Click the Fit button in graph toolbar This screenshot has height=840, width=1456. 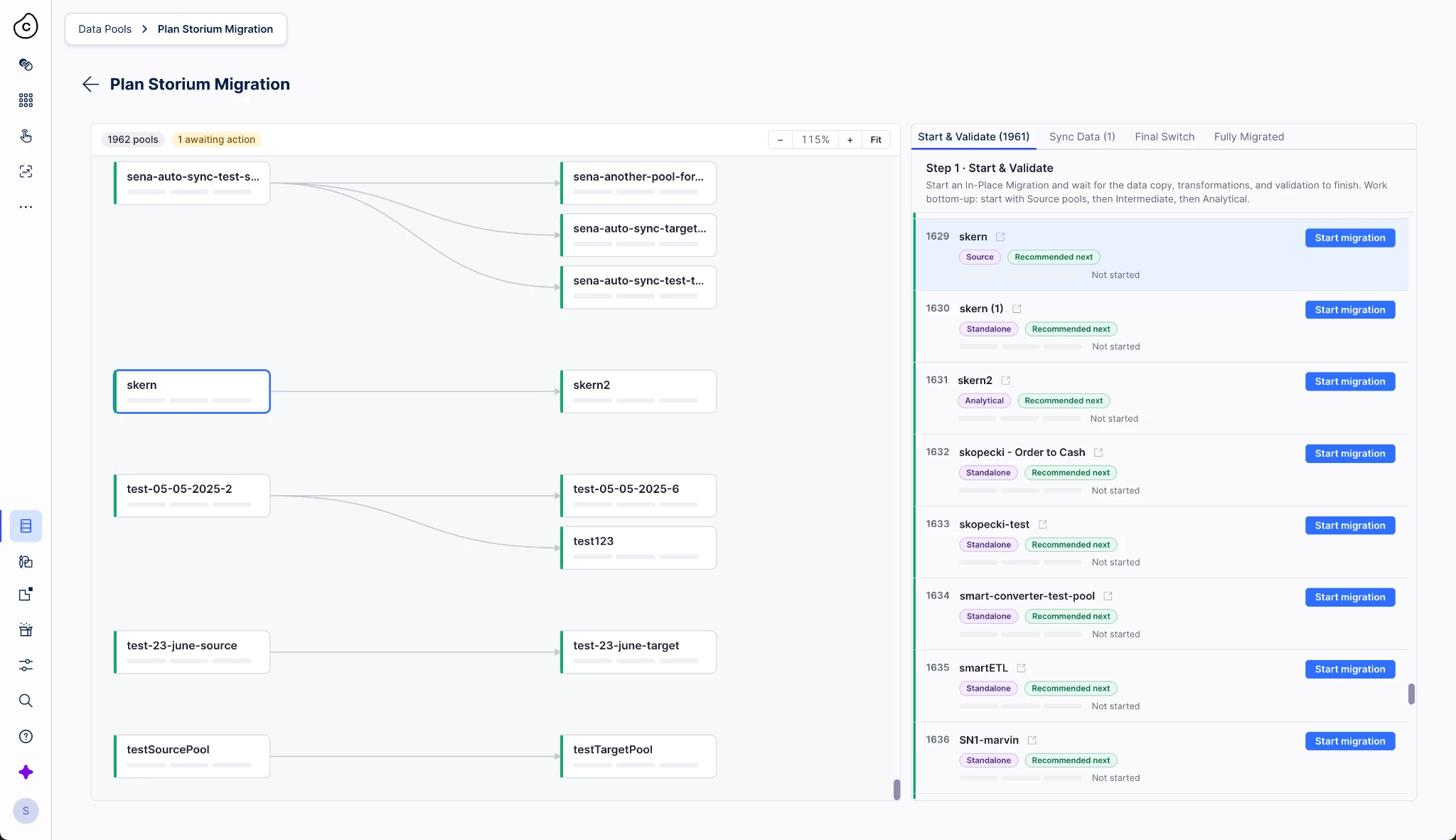tap(876, 139)
